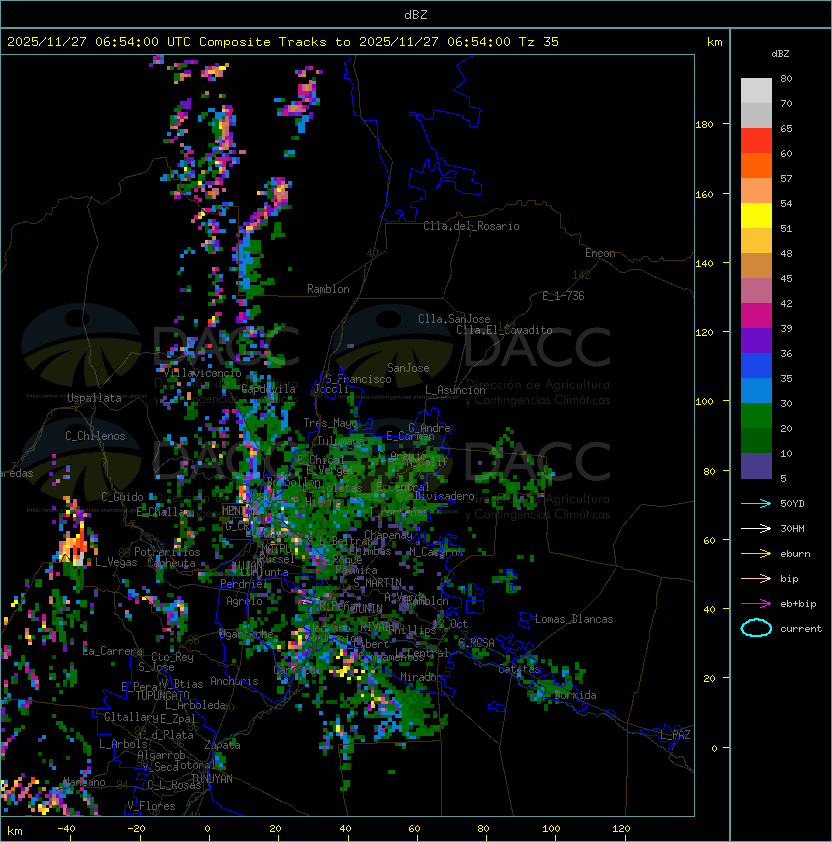Screen dimensions: 832x842
Task: Click the 'Agrelo' map label
Action: click(244, 601)
